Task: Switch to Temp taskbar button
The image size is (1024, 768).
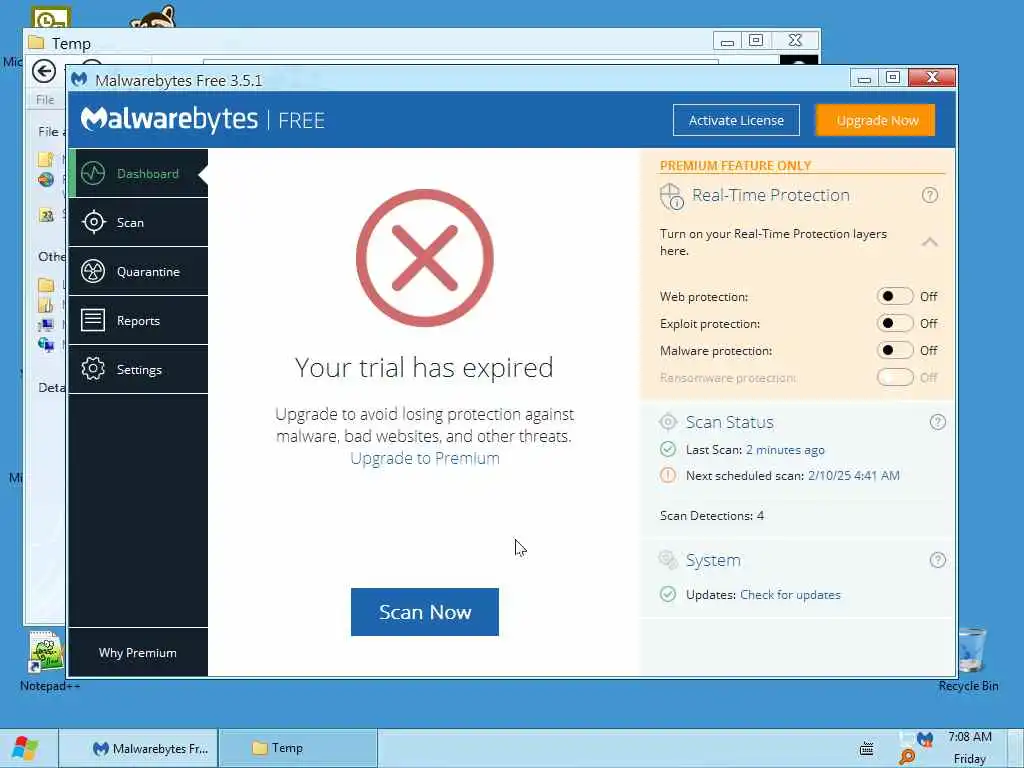Action: [298, 748]
